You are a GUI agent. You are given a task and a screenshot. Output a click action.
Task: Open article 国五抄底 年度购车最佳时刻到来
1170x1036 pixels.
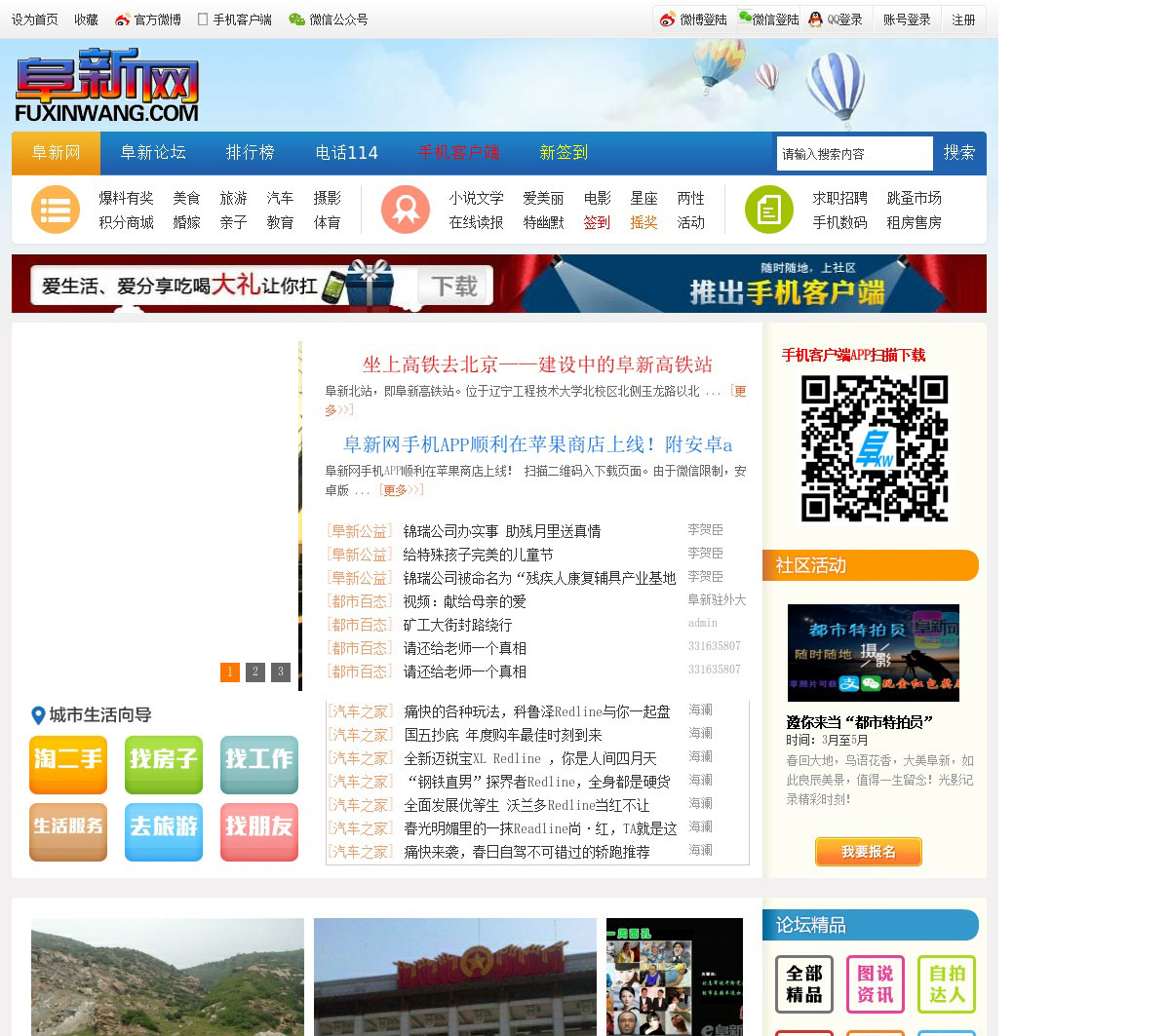pos(503,735)
